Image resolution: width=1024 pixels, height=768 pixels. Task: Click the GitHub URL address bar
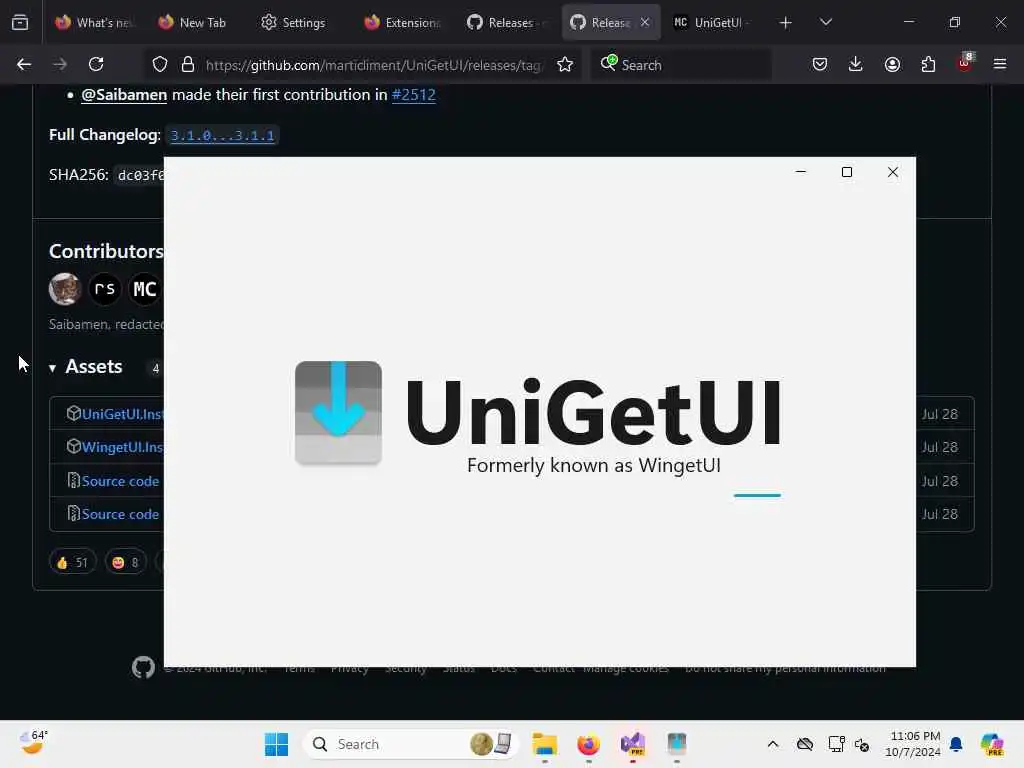[x=372, y=65]
